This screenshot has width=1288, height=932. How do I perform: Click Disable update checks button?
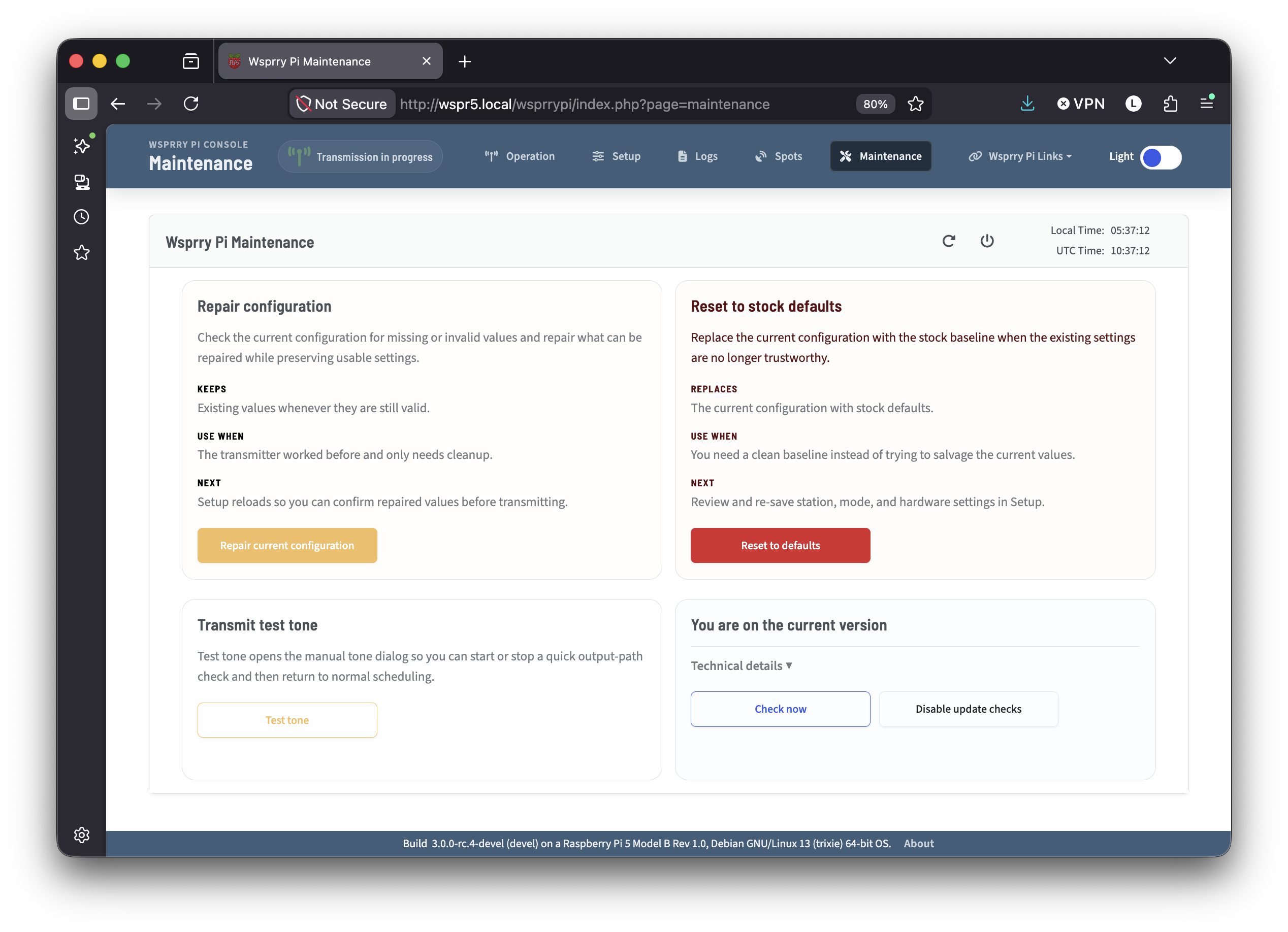(x=968, y=709)
